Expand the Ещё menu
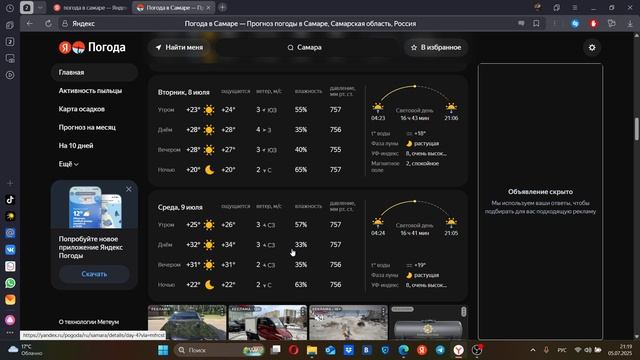This screenshot has height=360, width=640. 69,164
